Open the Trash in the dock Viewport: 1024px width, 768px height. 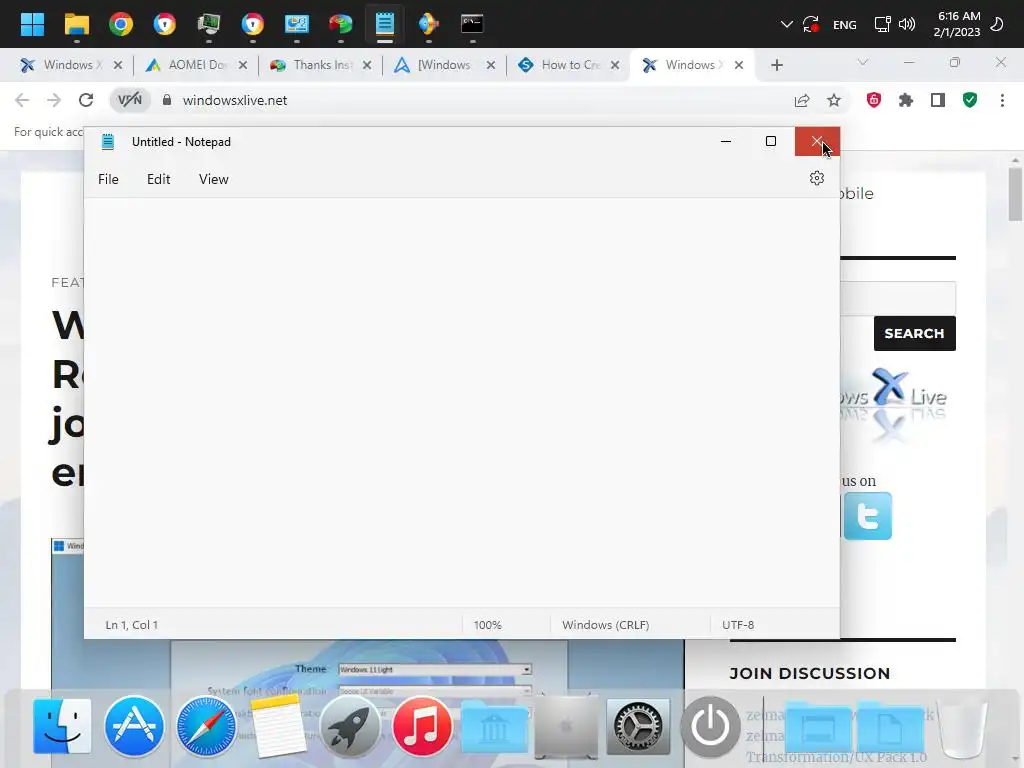[961, 728]
